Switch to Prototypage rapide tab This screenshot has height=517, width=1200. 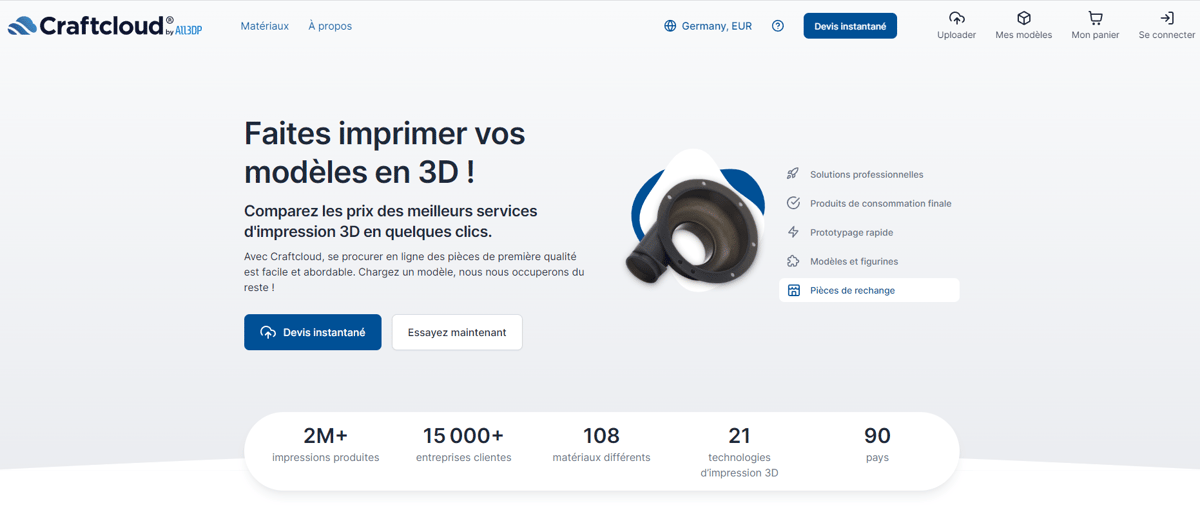pyautogui.click(x=868, y=232)
